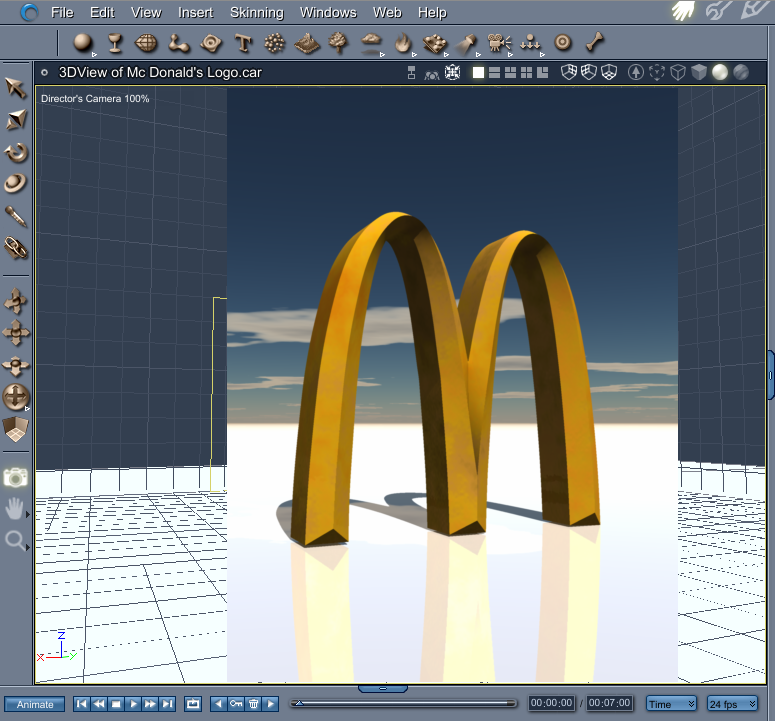Insert a particle emitter object

click(x=274, y=43)
